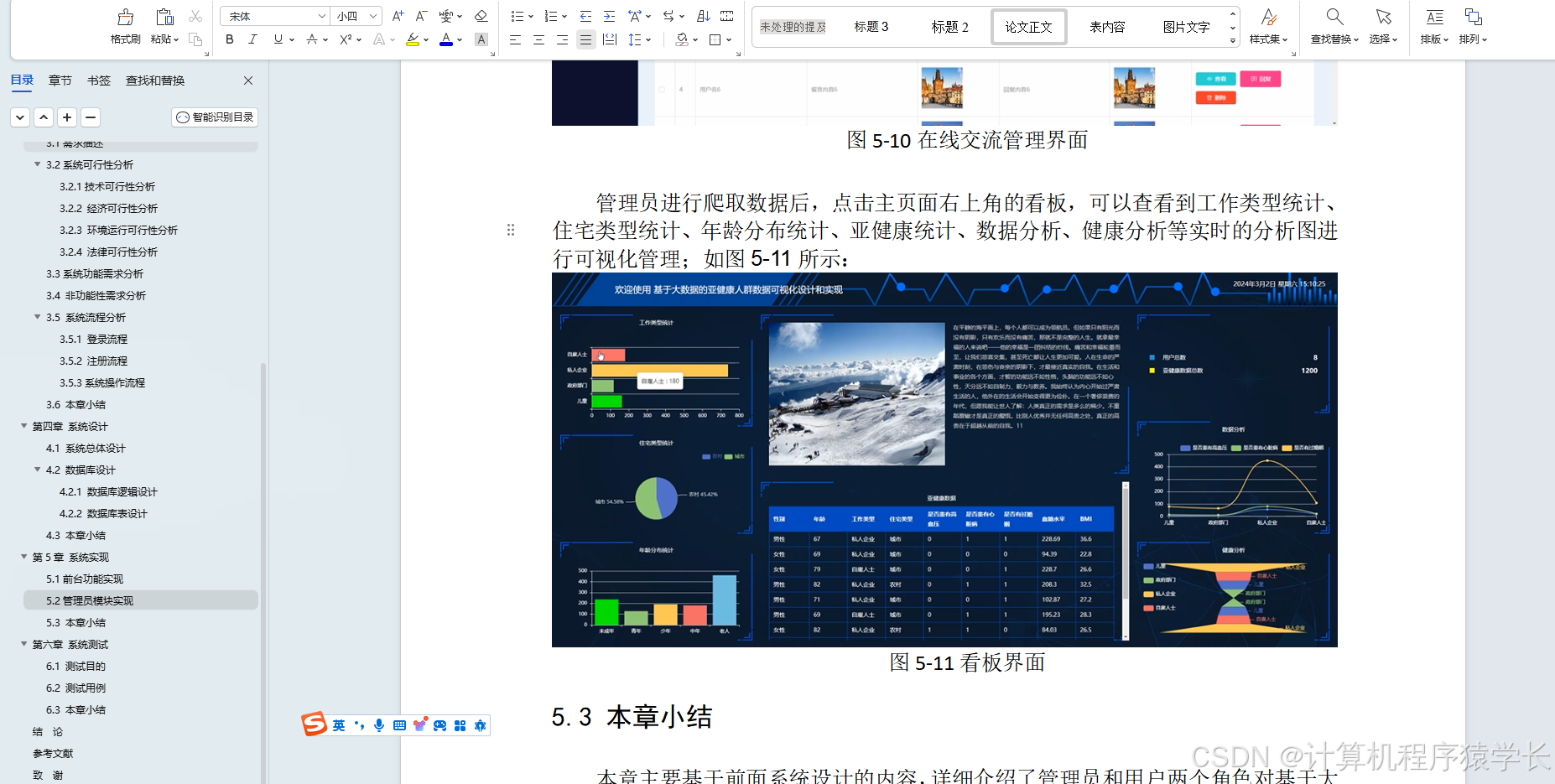The height and width of the screenshot is (784, 1555).
Task: Click the clear formatting eraser icon
Action: 481,16
